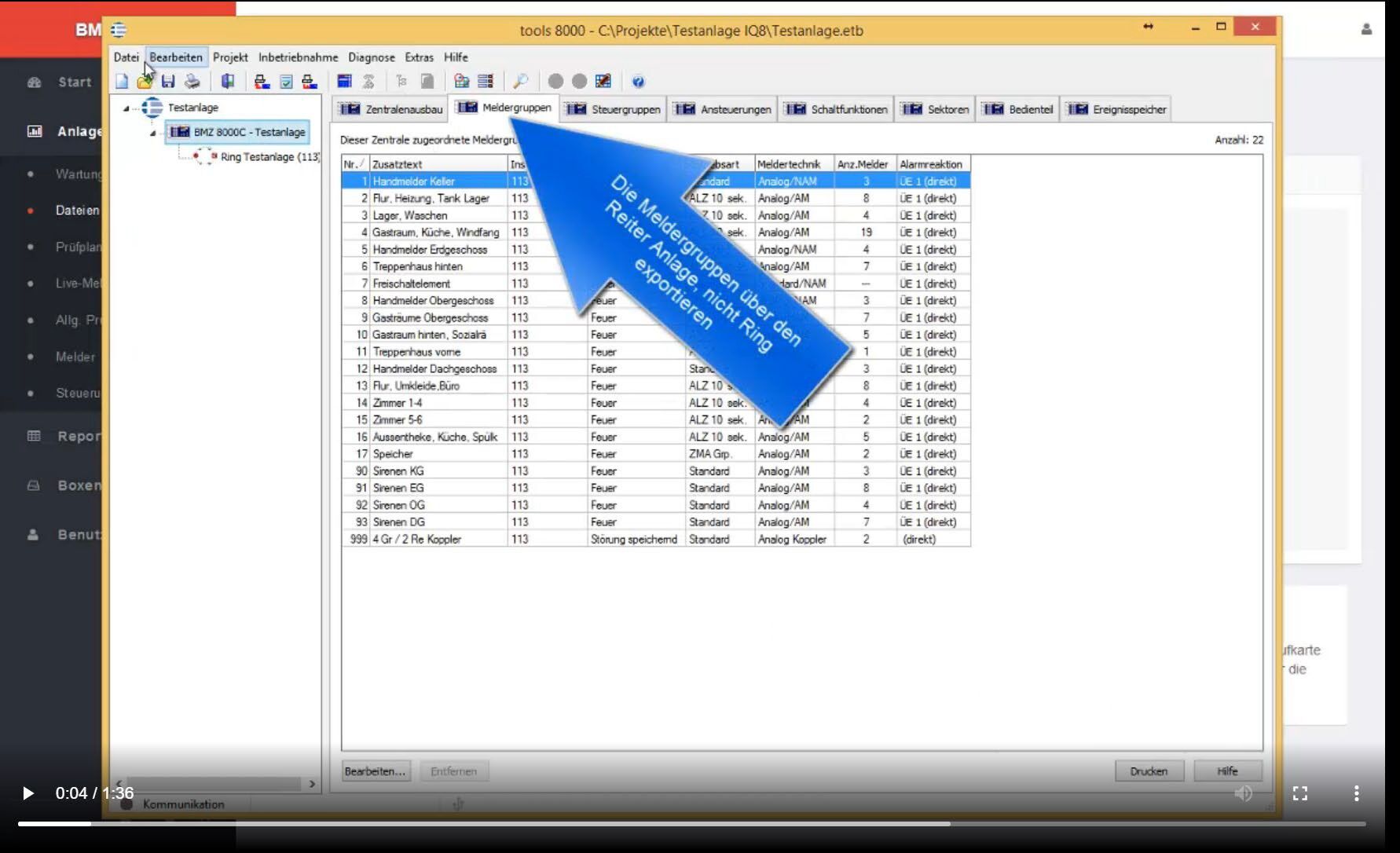The image size is (1400, 853).
Task: Switch to the Zentralenausbau tab
Action: pos(390,109)
